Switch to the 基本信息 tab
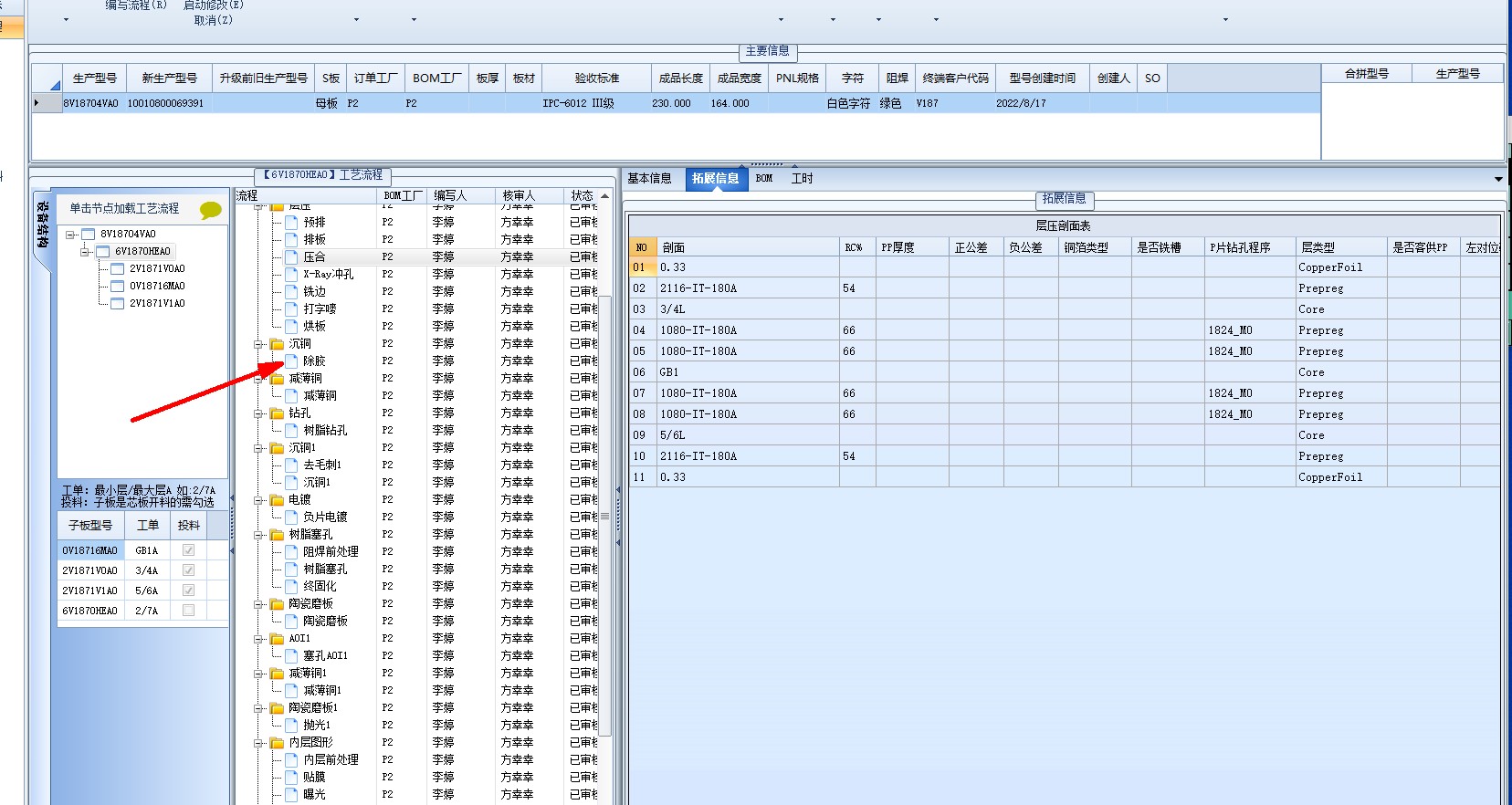 (649, 179)
